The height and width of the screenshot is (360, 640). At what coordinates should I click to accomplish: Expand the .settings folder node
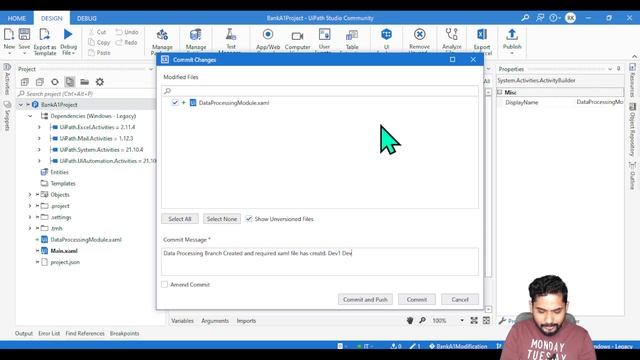tap(30, 217)
